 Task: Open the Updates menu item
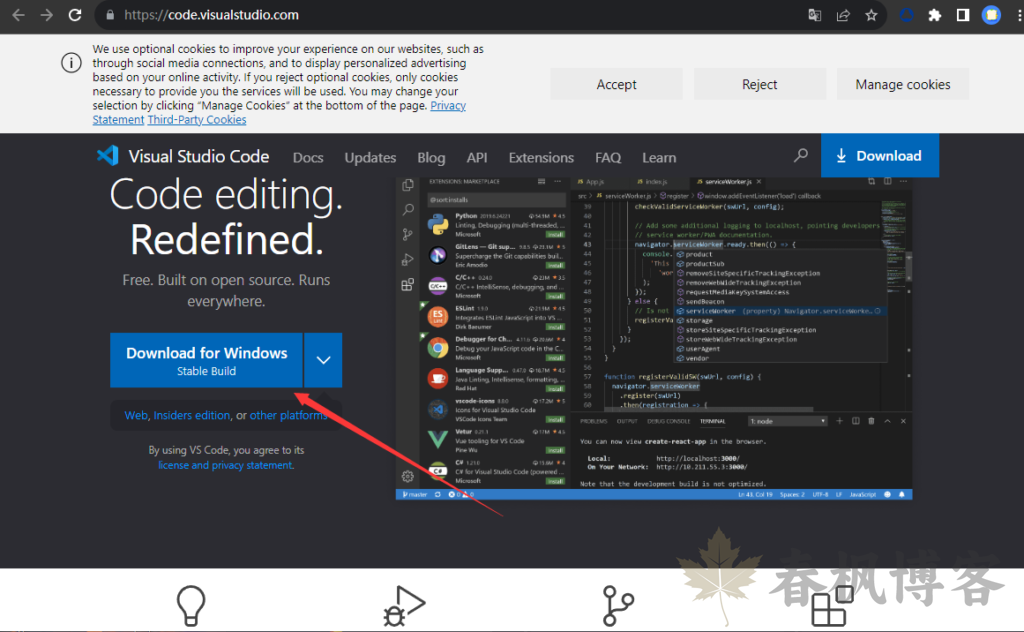pyautogui.click(x=370, y=157)
